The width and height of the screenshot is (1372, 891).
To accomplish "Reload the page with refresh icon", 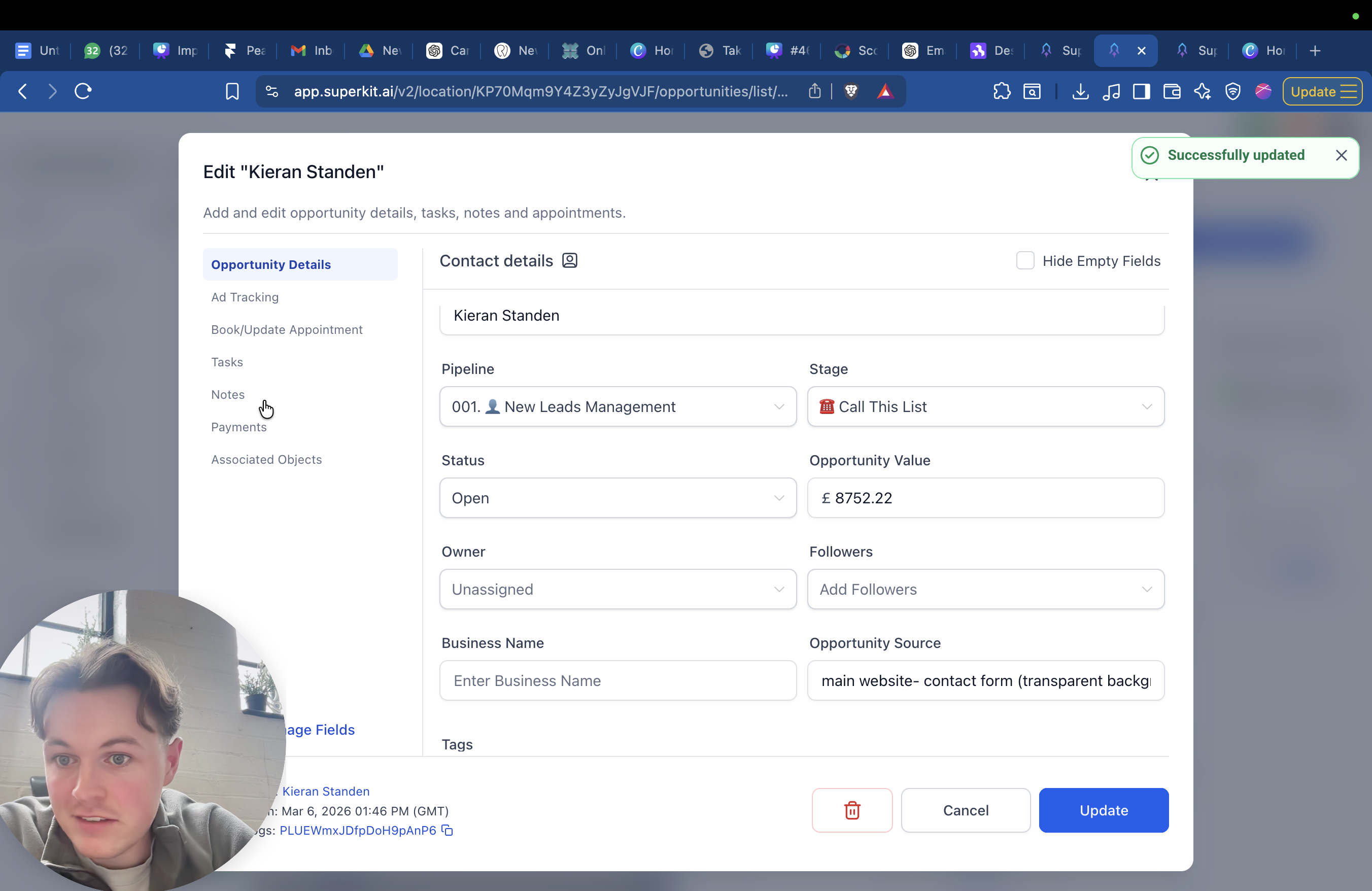I will pos(83,92).
